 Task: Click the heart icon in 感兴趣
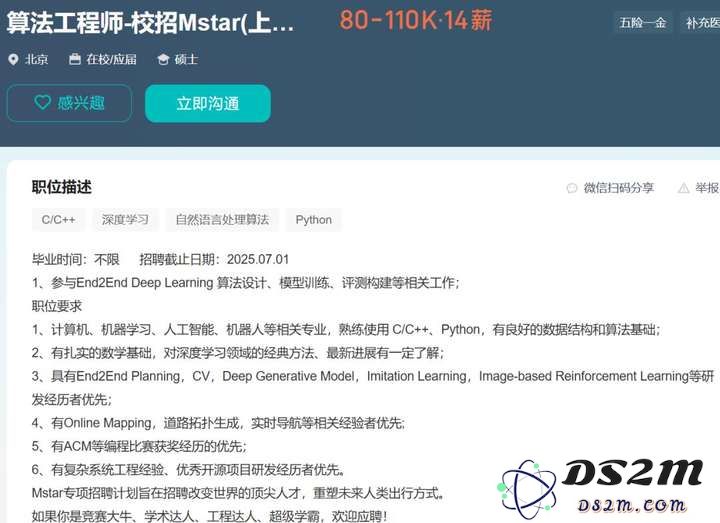[x=43, y=102]
